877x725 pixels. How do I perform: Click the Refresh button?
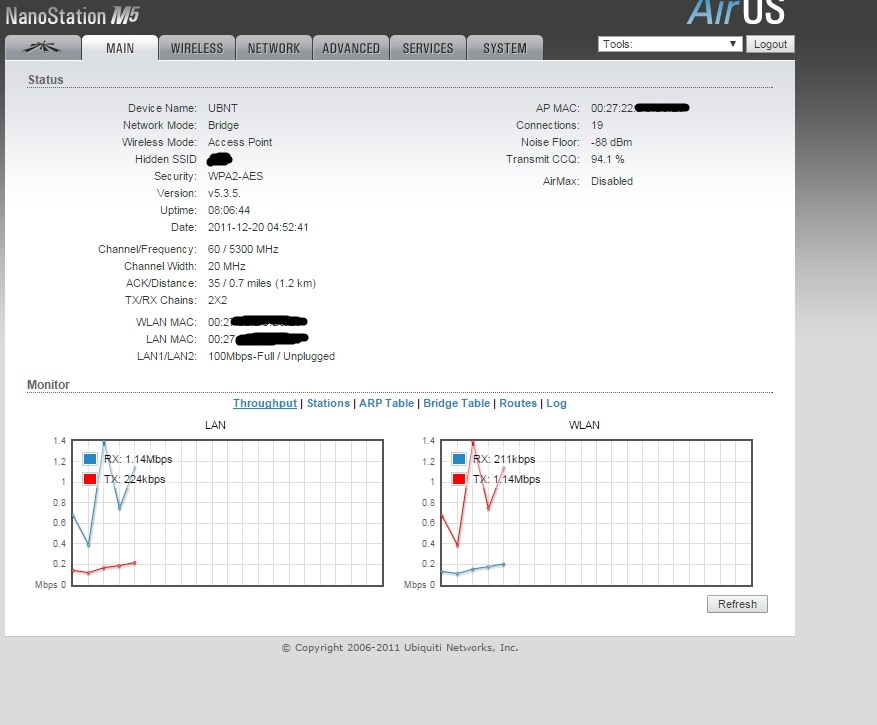(737, 604)
